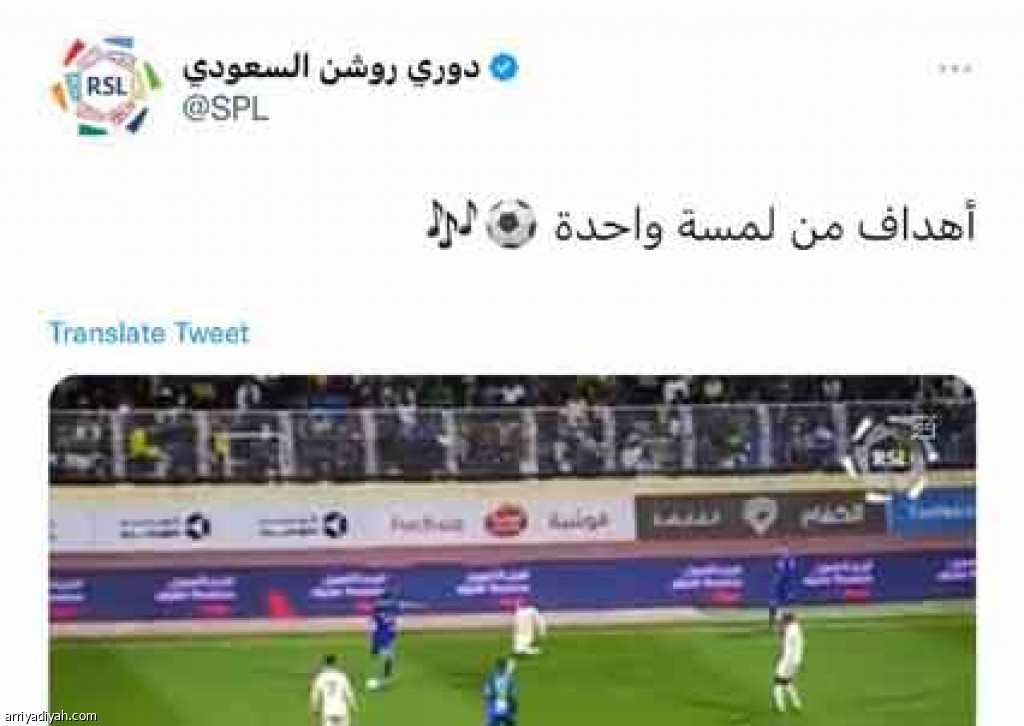Click the Translate Tweet link
1024x726 pixels.
pos(149,333)
